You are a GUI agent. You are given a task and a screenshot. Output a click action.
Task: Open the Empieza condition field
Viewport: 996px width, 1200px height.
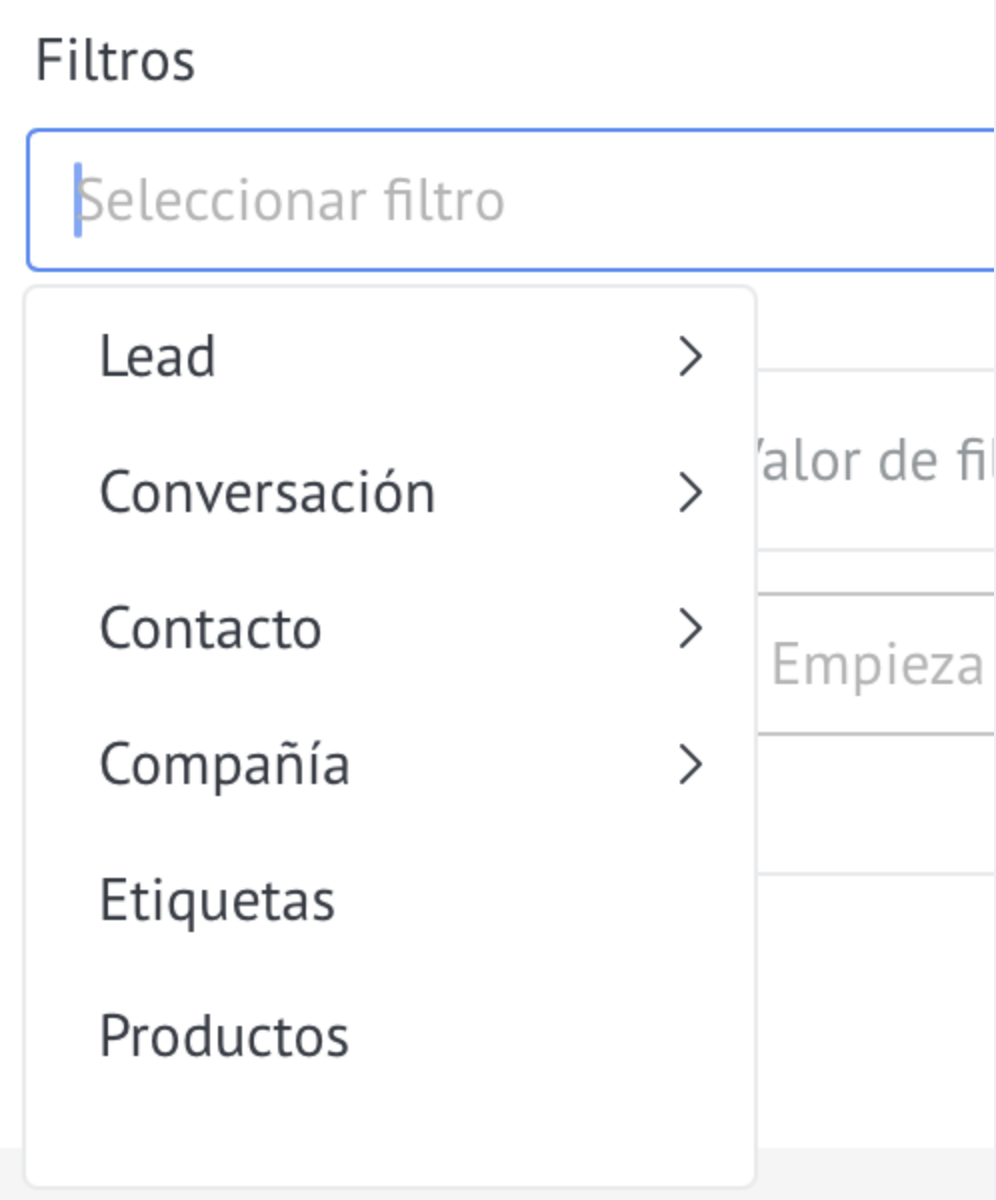pyautogui.click(x=876, y=664)
